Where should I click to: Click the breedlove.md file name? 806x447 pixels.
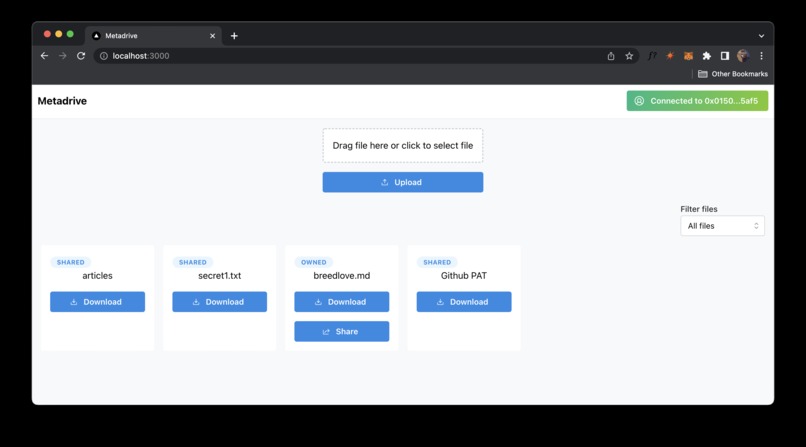[x=341, y=275]
